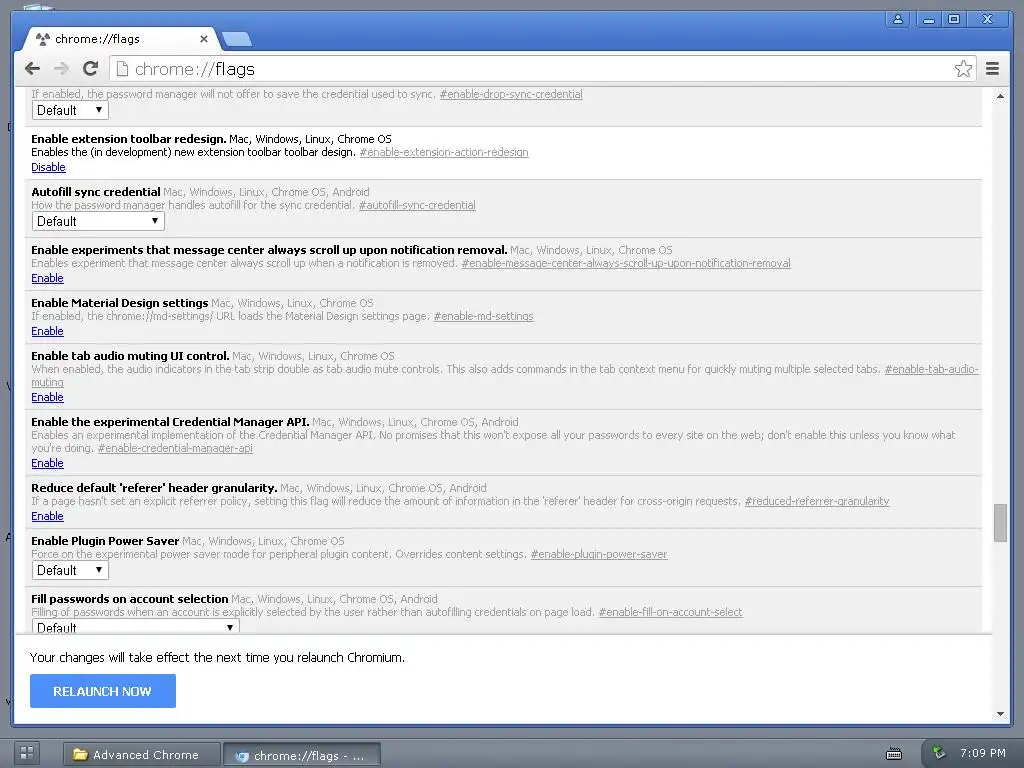Click the keyboard icon in system tray
Viewport: 1024px width, 768px height.
point(893,754)
